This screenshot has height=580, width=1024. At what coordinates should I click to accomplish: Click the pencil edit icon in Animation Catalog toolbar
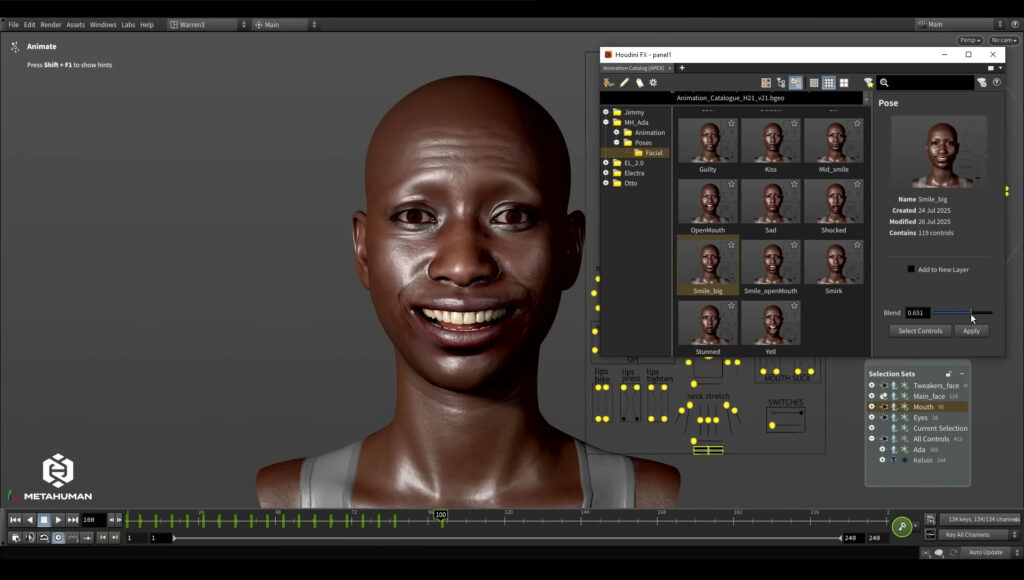point(624,83)
